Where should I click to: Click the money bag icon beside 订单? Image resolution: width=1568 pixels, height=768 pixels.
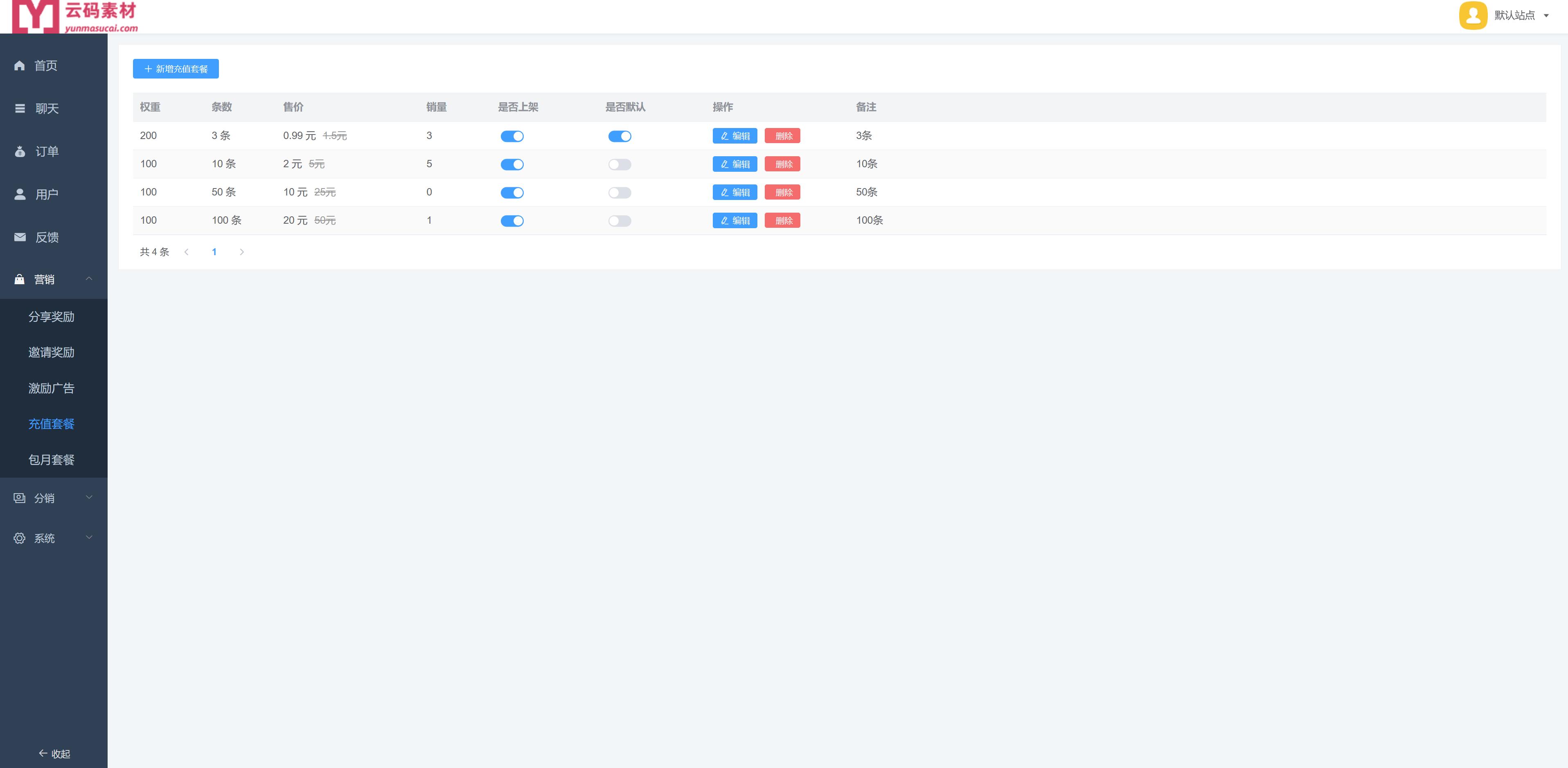point(20,152)
